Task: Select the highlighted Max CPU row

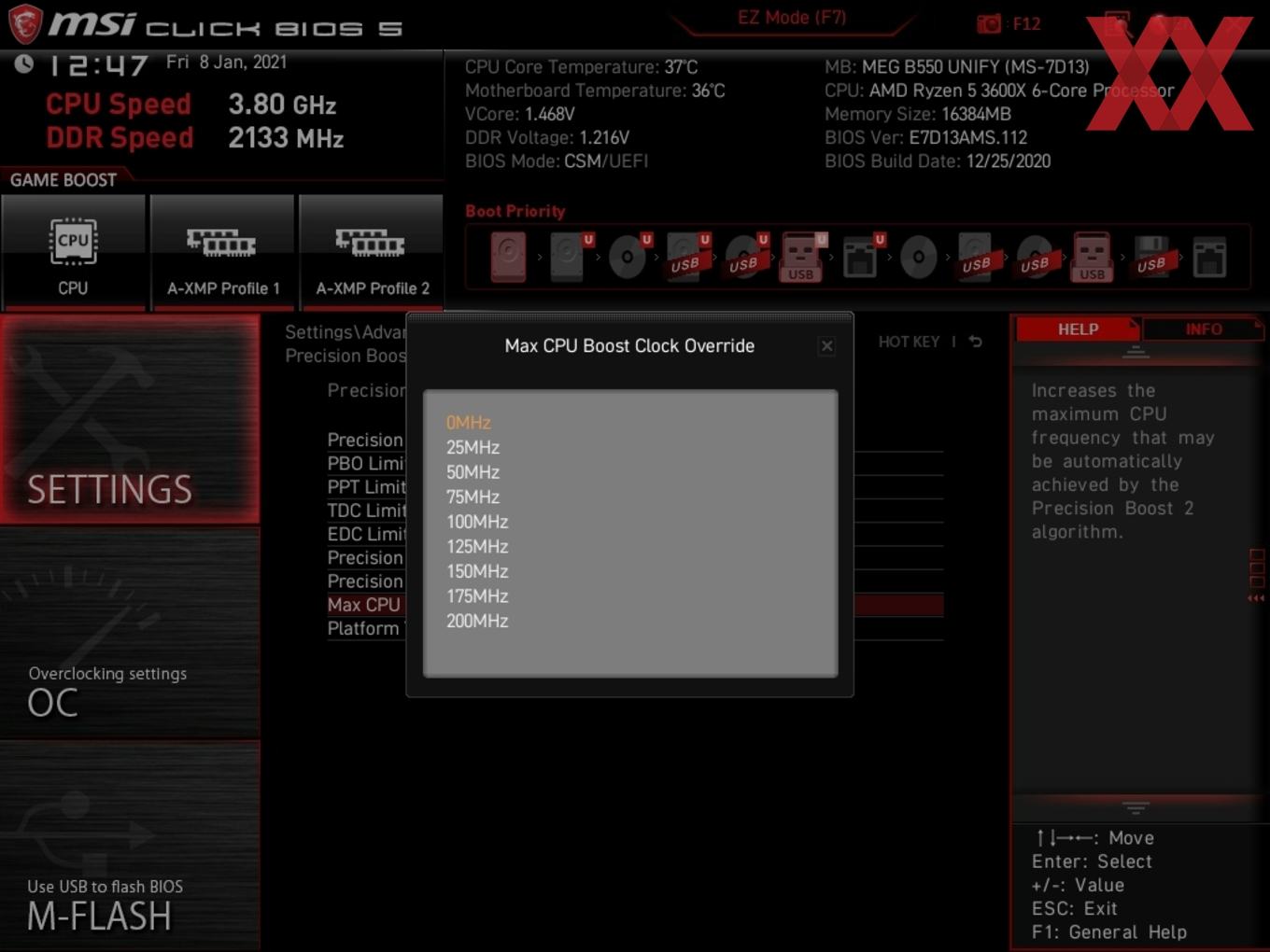Action: 364,605
